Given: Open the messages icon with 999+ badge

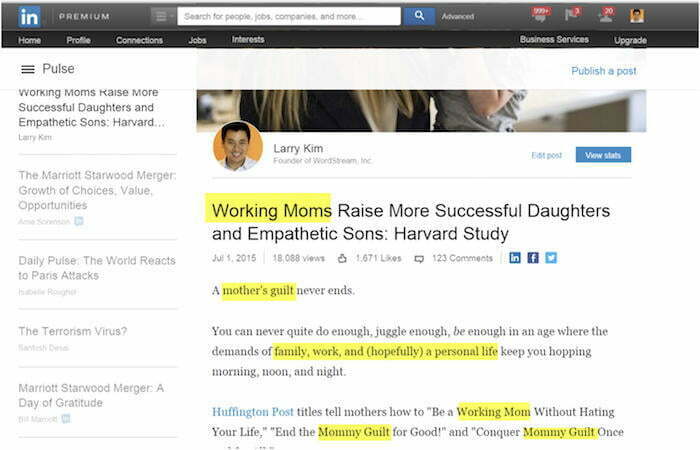Looking at the screenshot, I should [541, 15].
